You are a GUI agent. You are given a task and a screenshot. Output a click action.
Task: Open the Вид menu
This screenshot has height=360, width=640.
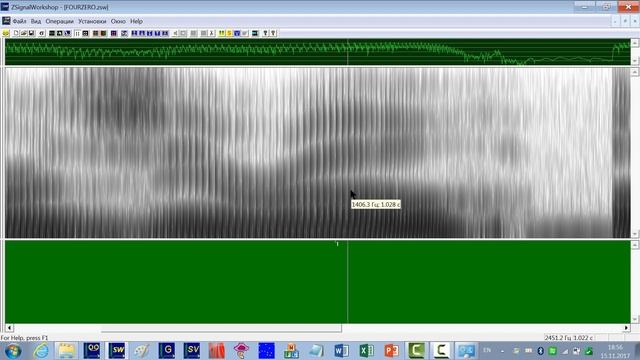click(x=36, y=21)
